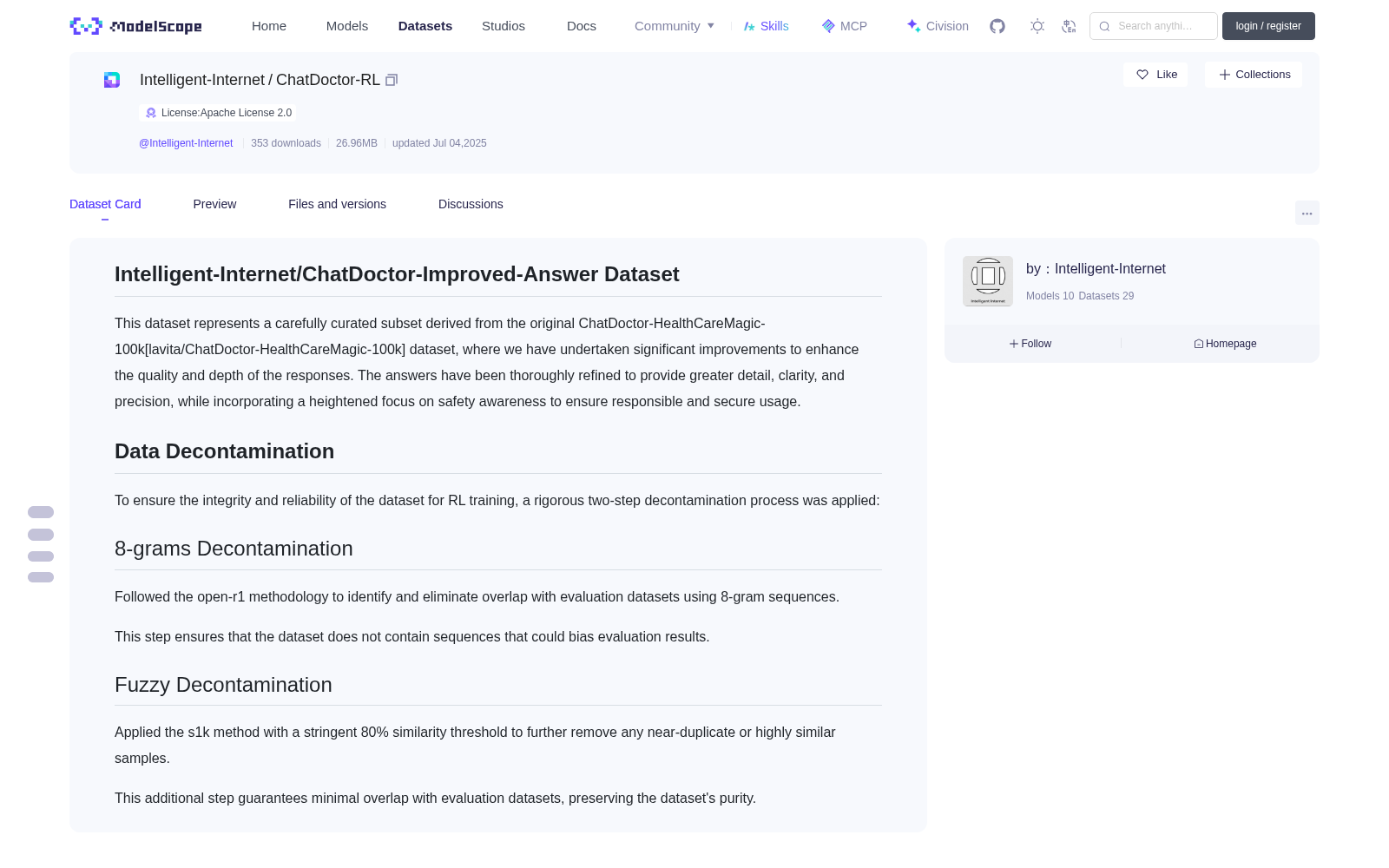Open the MCP section
1389x868 pixels.
point(844,26)
